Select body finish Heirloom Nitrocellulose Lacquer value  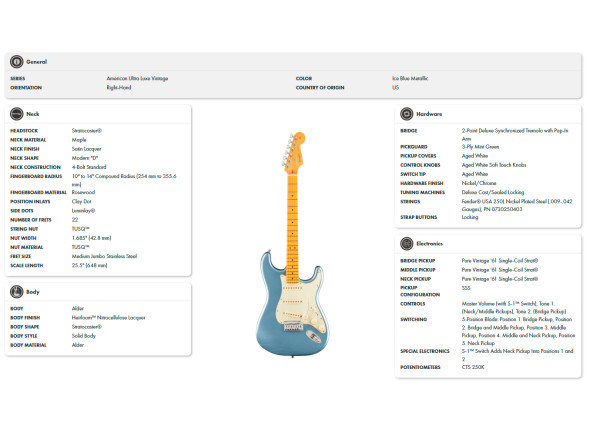tap(108, 318)
